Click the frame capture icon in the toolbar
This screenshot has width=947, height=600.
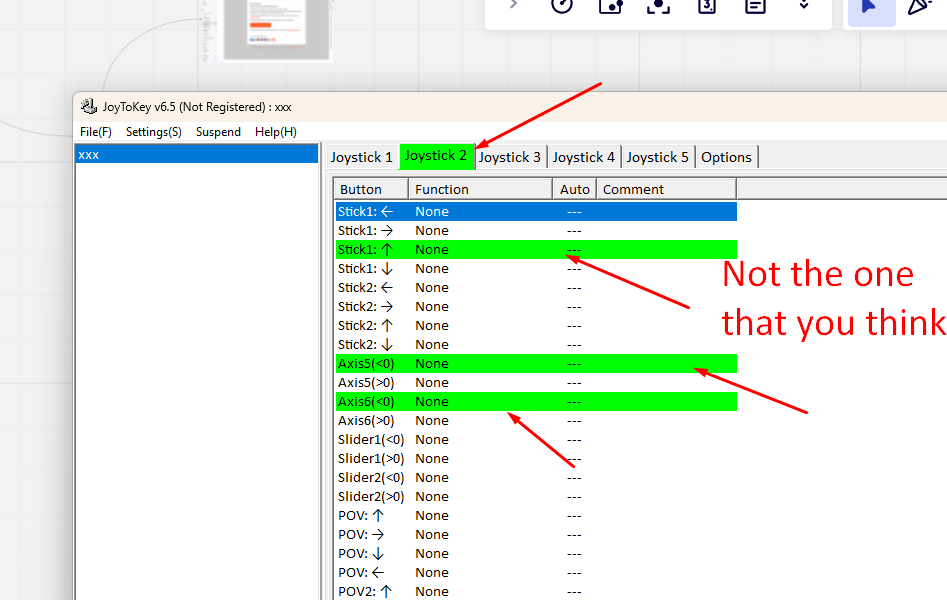pyautogui.click(x=658, y=6)
